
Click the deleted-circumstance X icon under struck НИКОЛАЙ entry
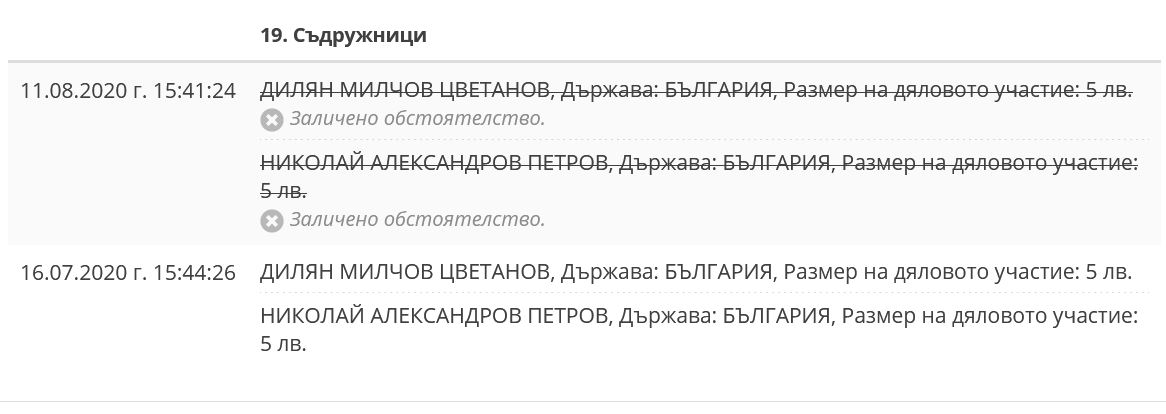tap(271, 220)
